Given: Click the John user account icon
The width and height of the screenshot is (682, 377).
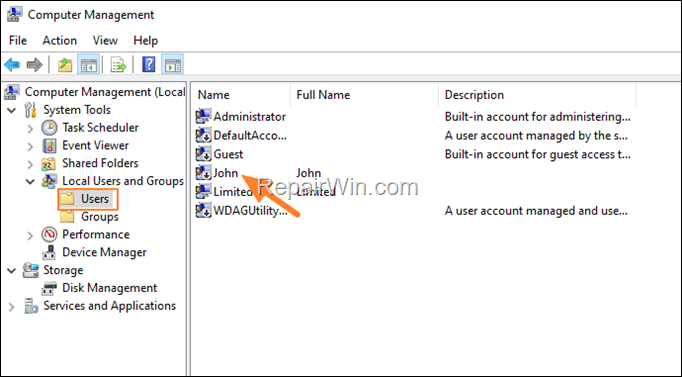Looking at the screenshot, I should pos(203,173).
